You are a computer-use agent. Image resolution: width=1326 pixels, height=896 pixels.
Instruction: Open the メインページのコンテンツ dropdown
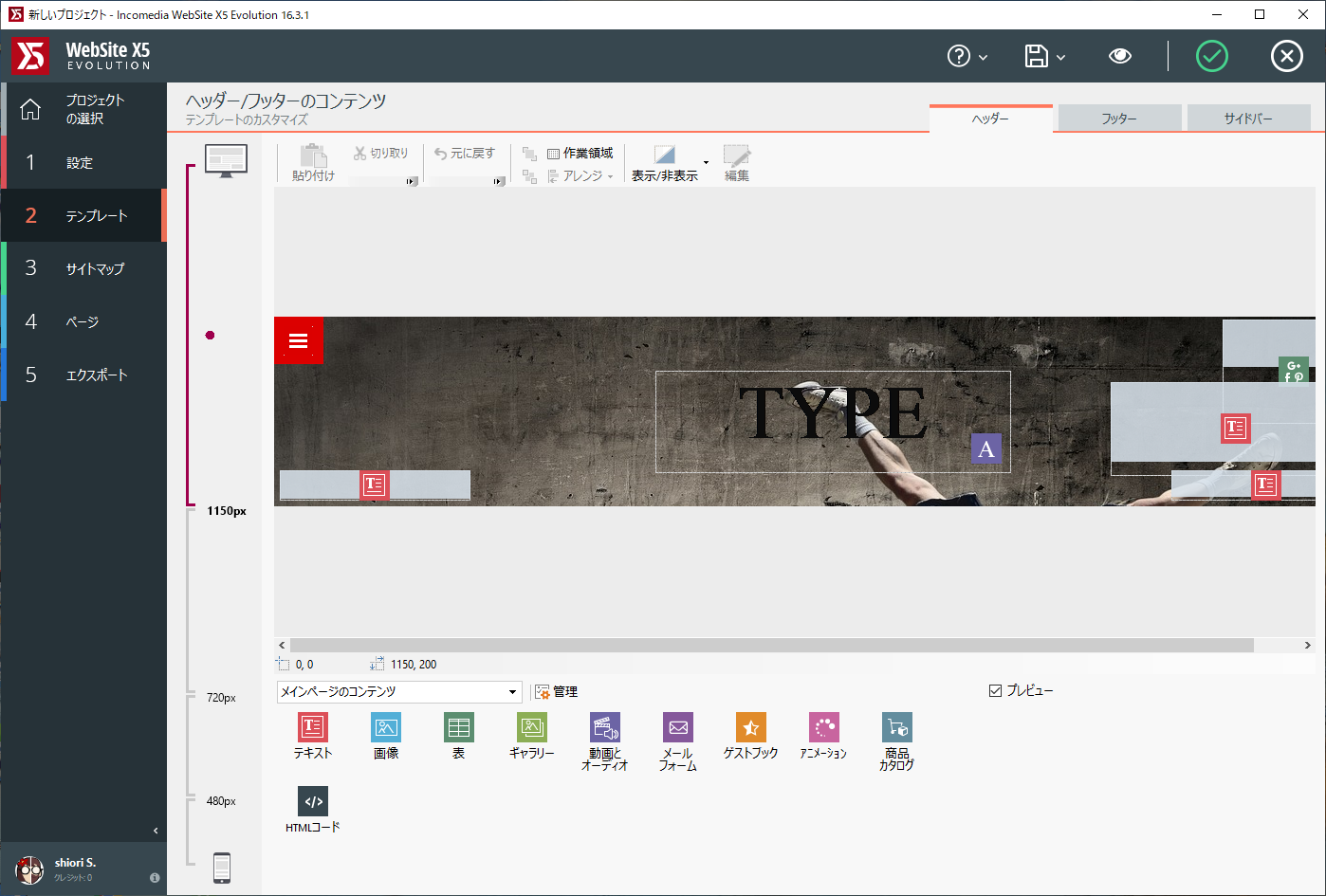pyautogui.click(x=399, y=692)
